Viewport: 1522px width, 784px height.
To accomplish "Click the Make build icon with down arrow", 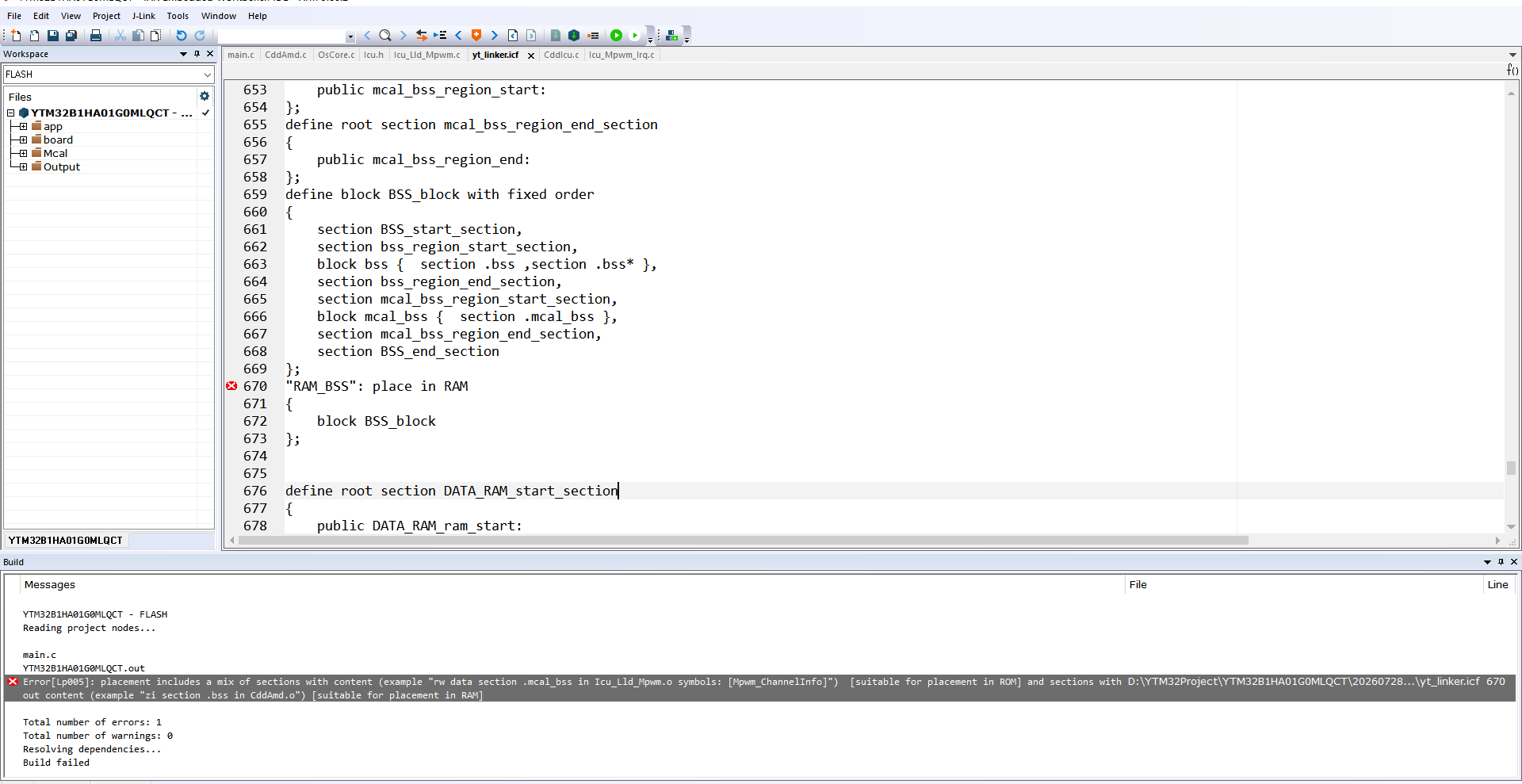I will click(672, 36).
